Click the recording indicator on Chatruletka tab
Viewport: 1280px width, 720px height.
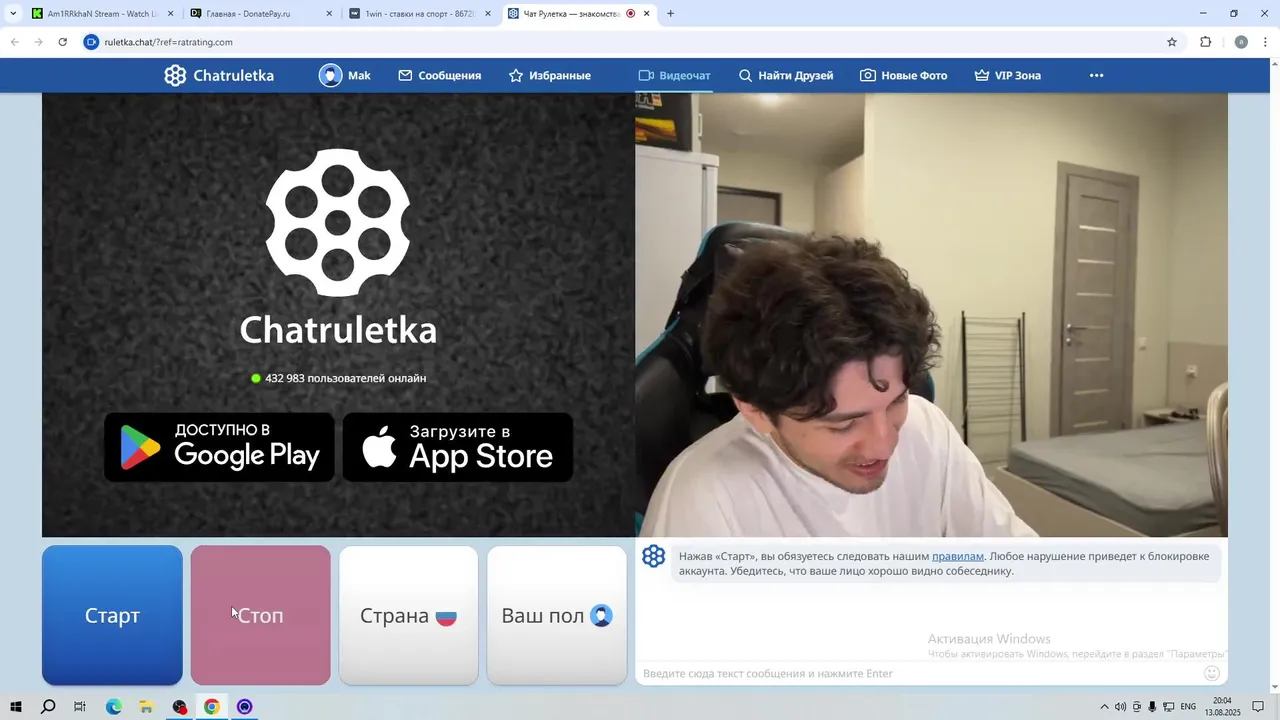(x=631, y=14)
